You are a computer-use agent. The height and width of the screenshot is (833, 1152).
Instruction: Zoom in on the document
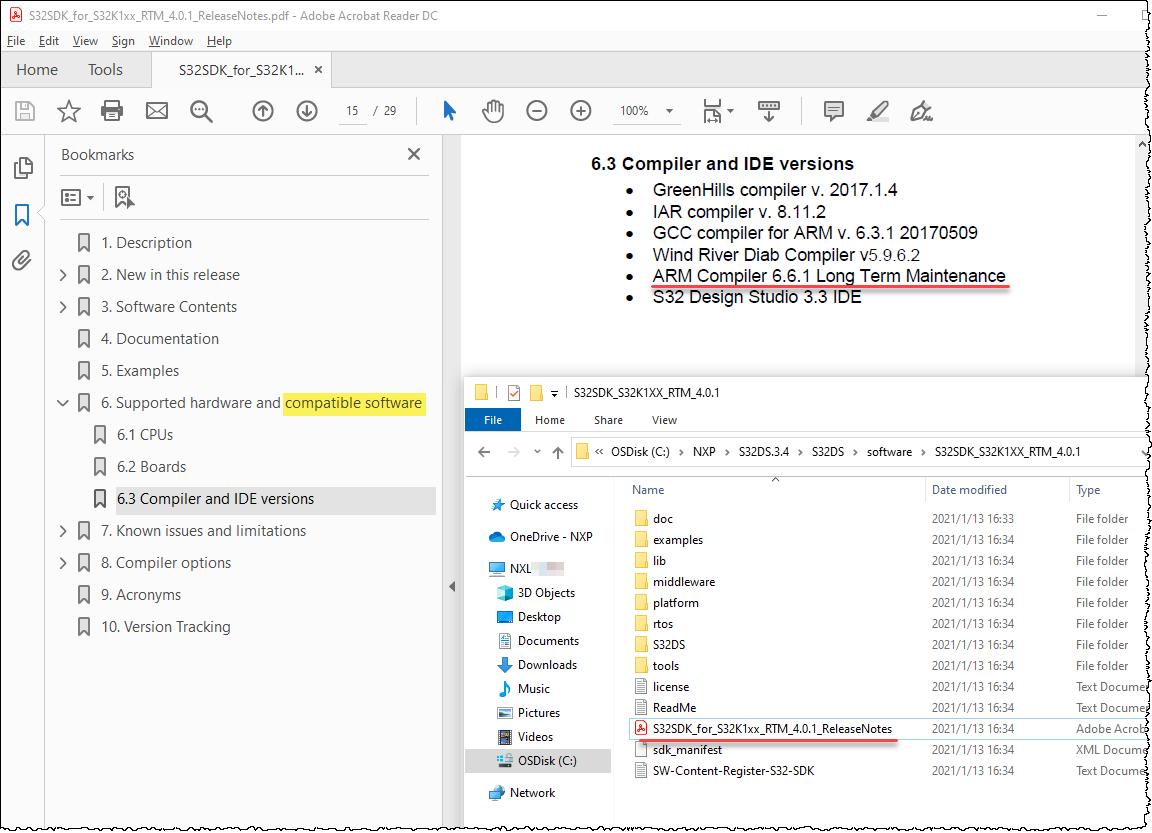(580, 111)
